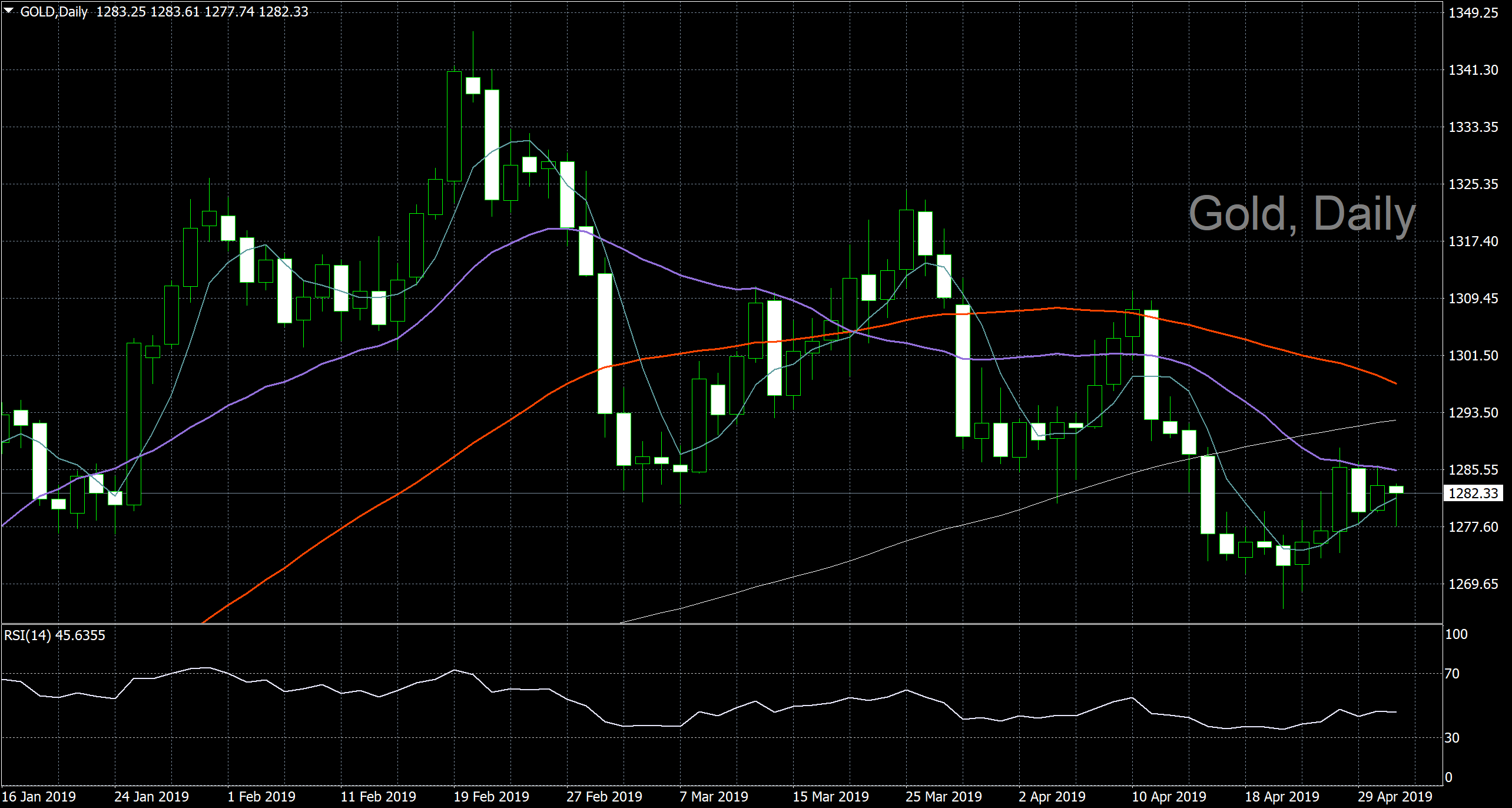Click the 19 Feb 2019 date label

coord(491,797)
